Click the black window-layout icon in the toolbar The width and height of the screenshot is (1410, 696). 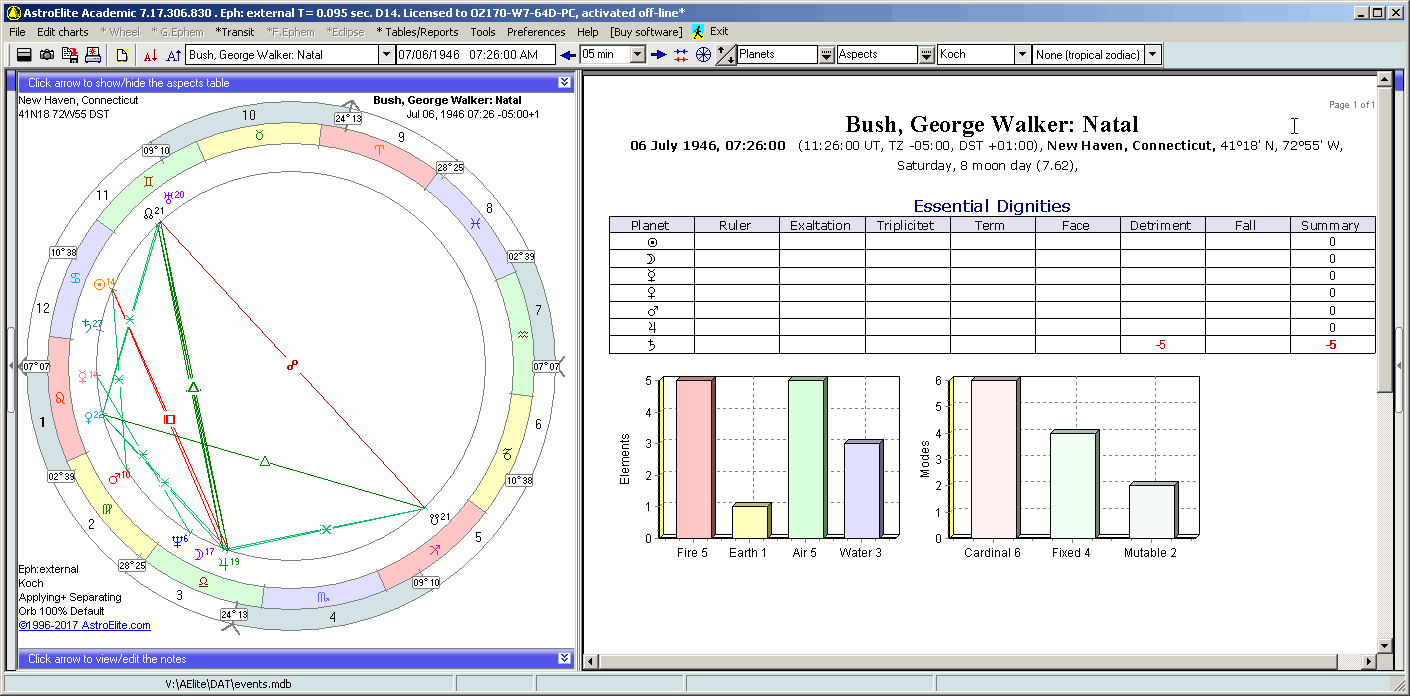point(24,54)
